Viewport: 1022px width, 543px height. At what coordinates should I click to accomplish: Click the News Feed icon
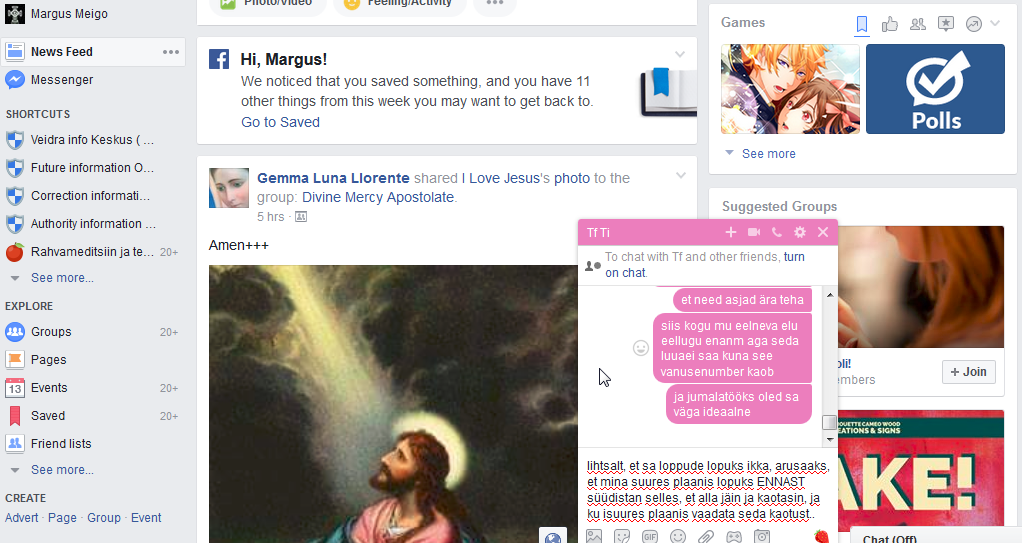(x=15, y=51)
